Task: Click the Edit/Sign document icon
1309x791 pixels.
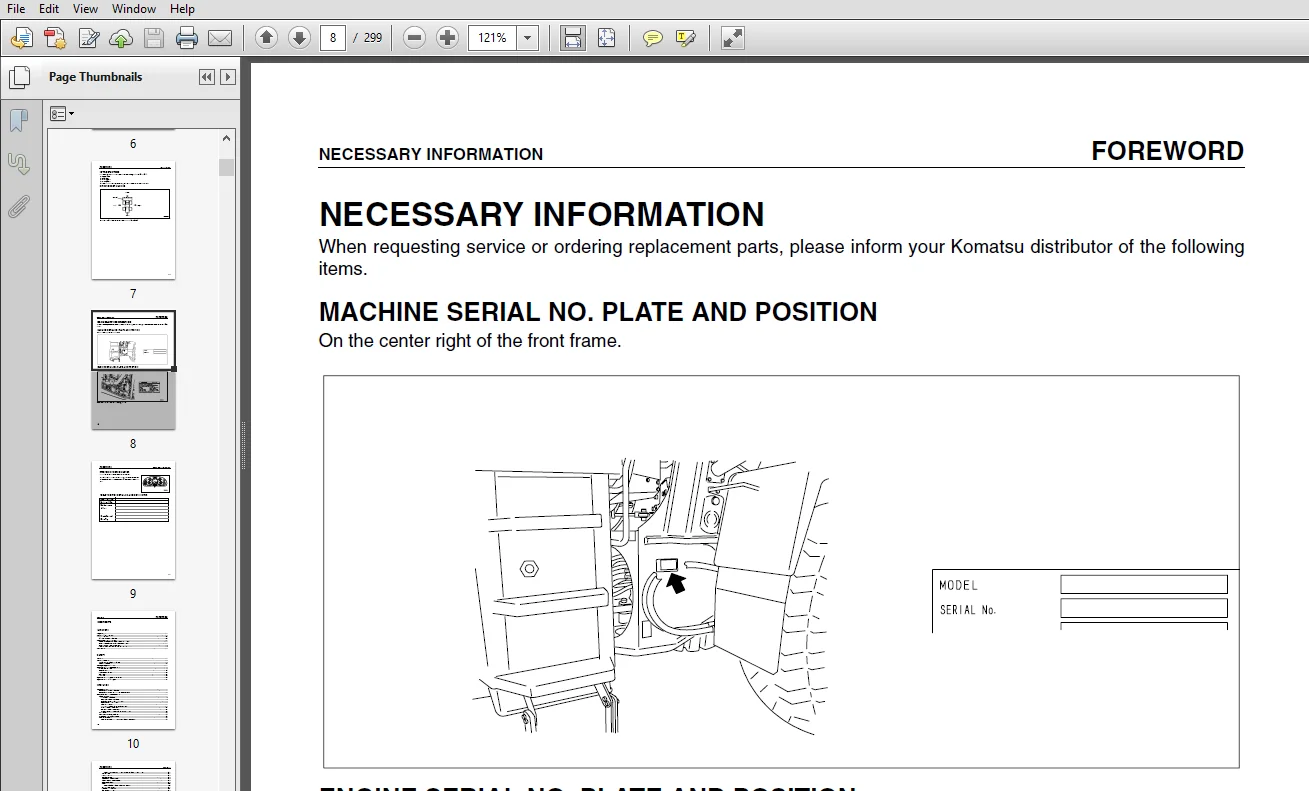Action: (88, 39)
